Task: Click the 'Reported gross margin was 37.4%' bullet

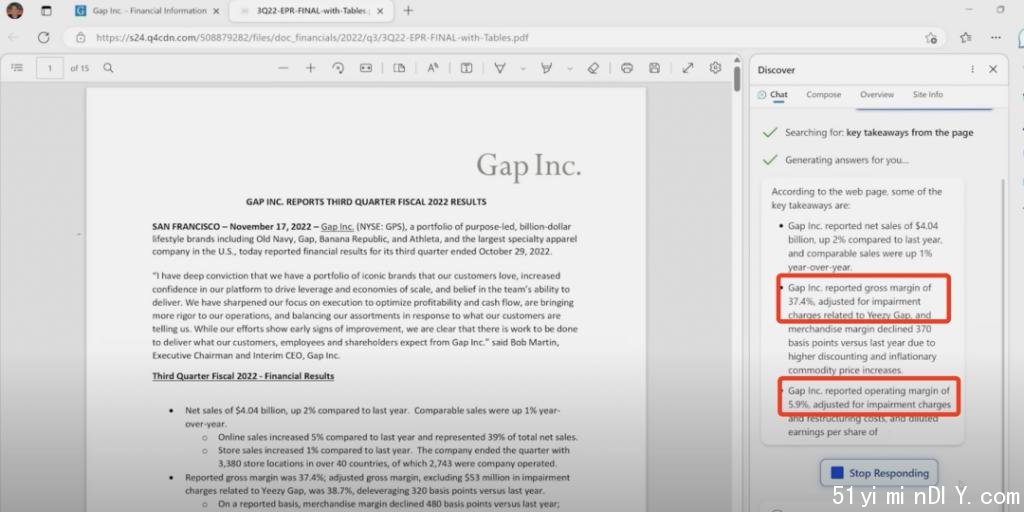Action: (x=365, y=484)
